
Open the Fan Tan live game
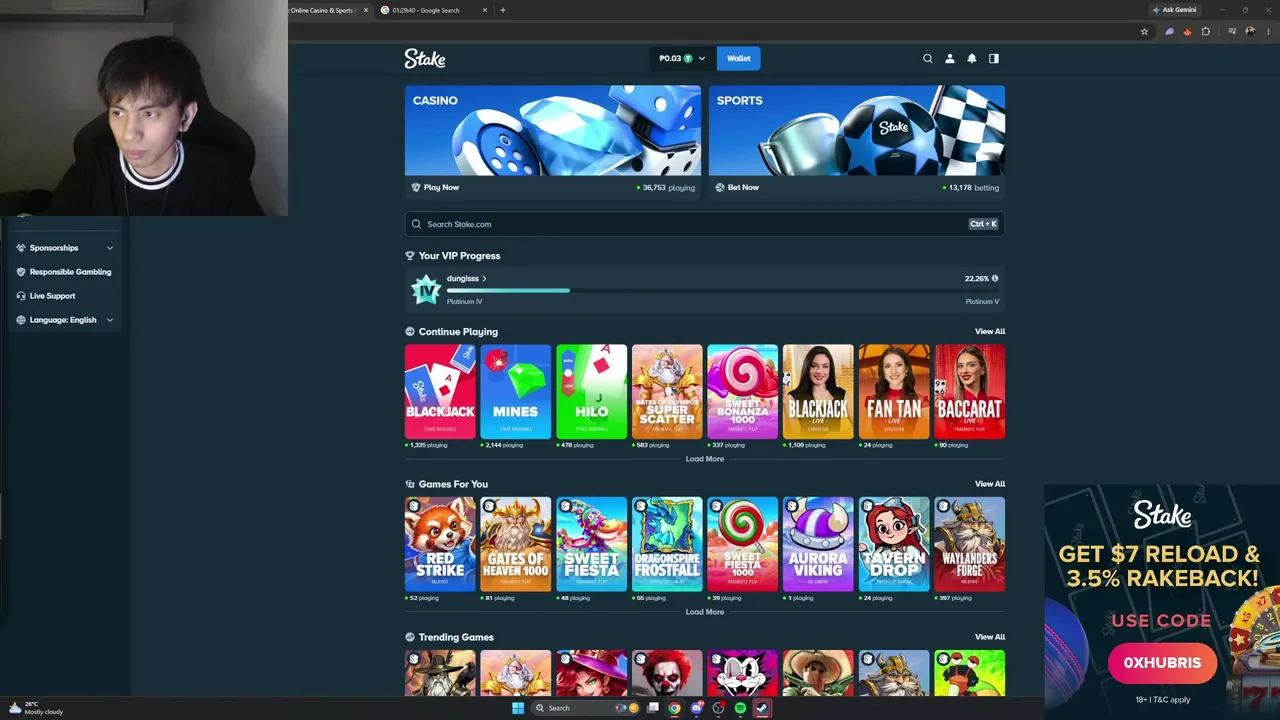[894, 392]
